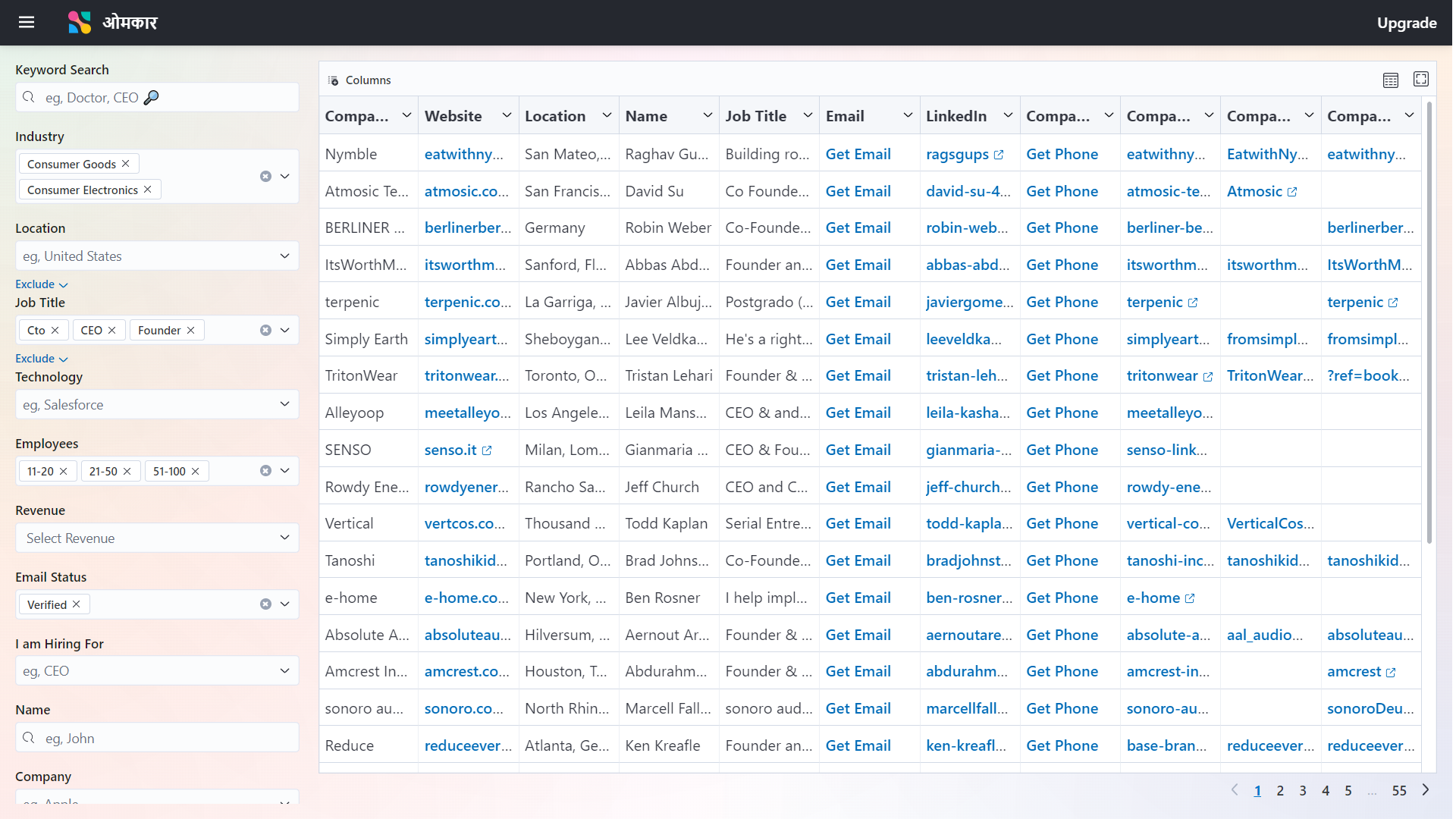This screenshot has height=819, width=1456.
Task: Click the Germany location cell
Action: (569, 227)
